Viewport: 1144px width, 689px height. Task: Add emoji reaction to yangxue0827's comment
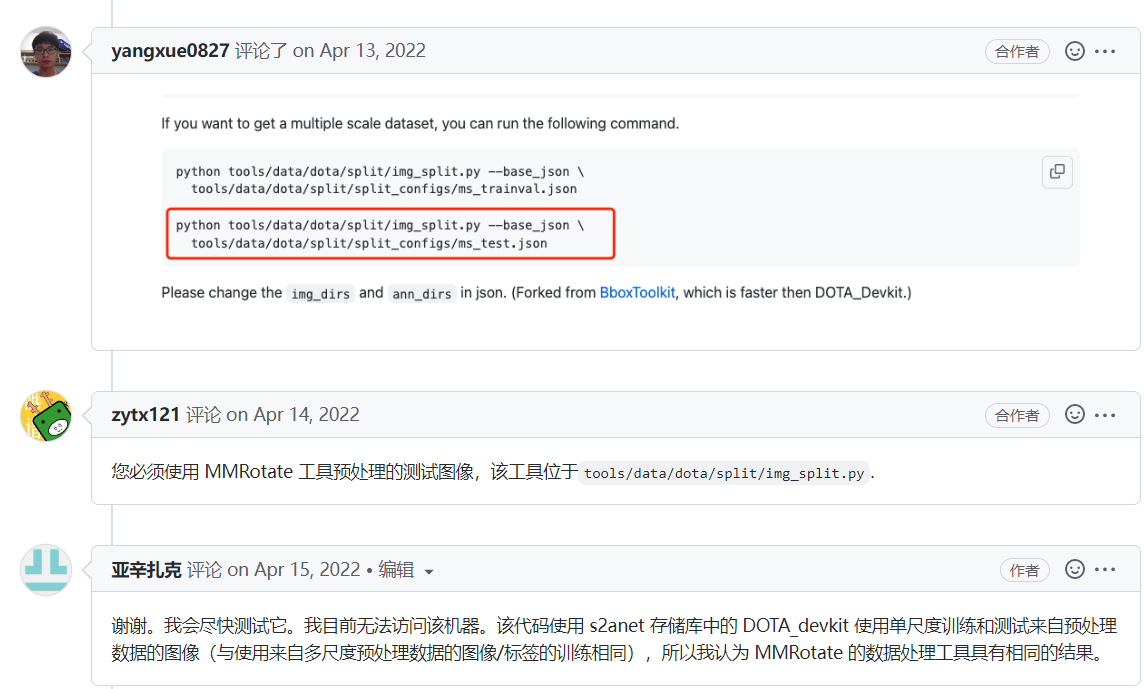click(1075, 51)
